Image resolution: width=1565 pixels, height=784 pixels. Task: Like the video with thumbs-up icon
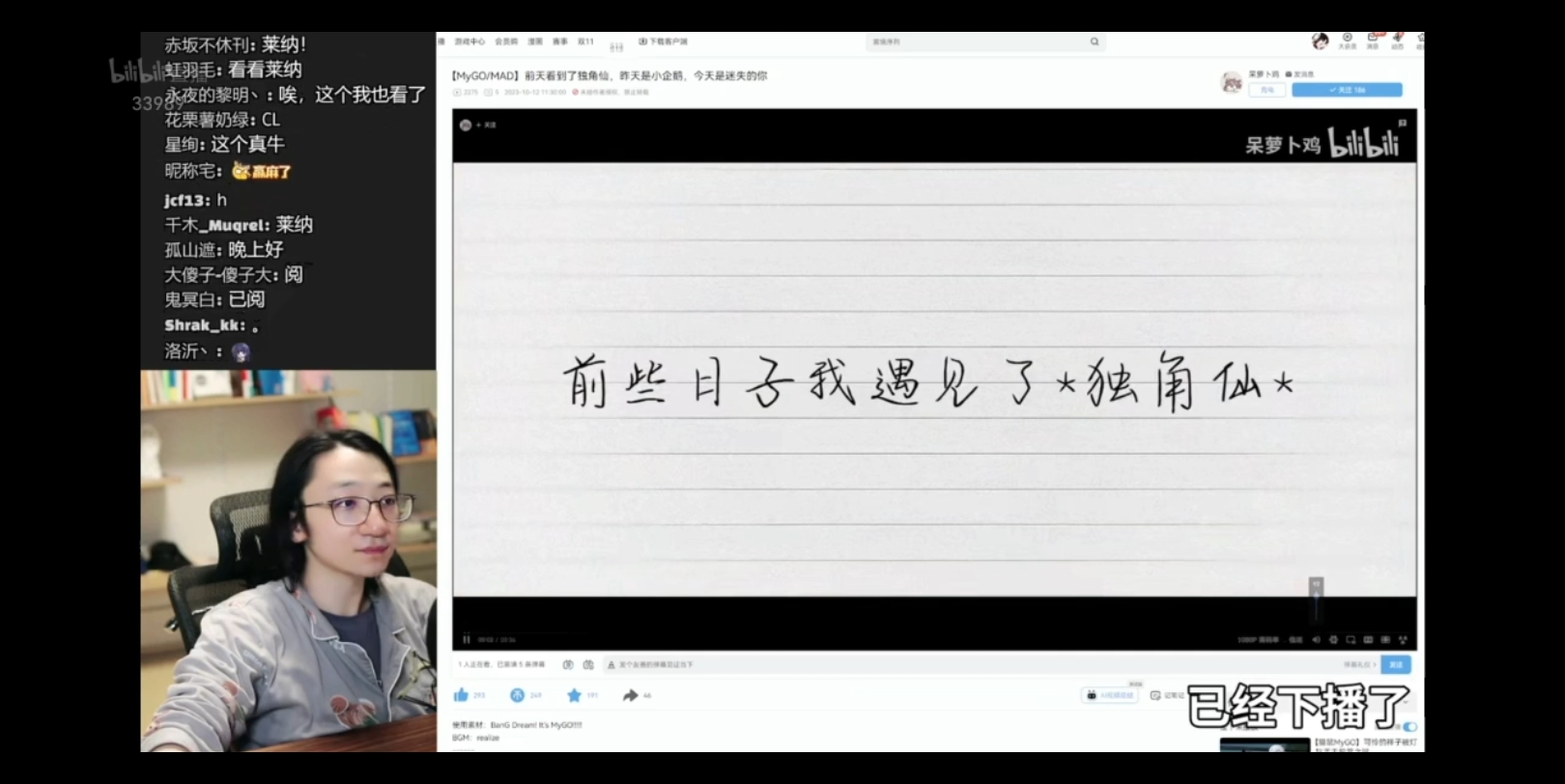click(x=462, y=695)
